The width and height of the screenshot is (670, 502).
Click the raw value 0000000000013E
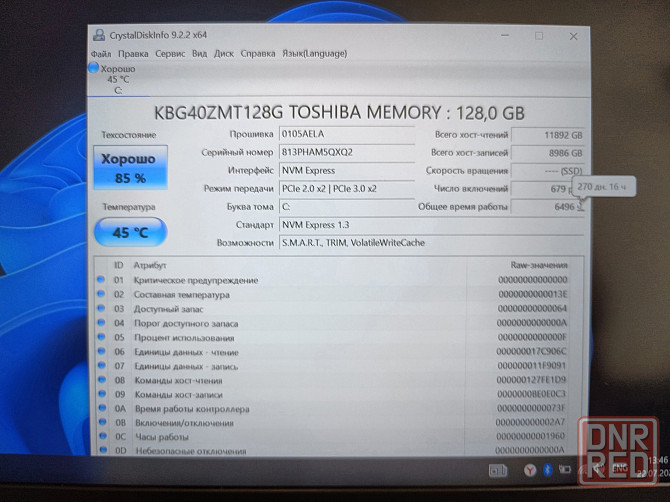pos(532,294)
